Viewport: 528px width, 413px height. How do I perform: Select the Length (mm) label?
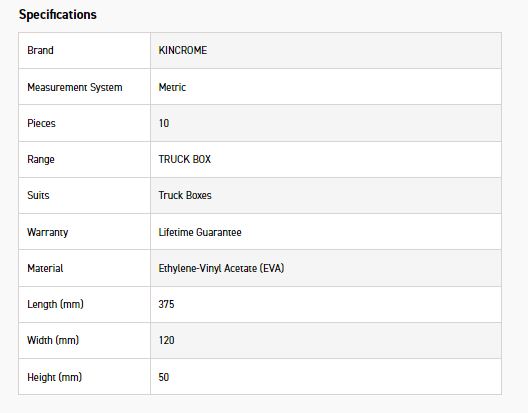coord(56,304)
